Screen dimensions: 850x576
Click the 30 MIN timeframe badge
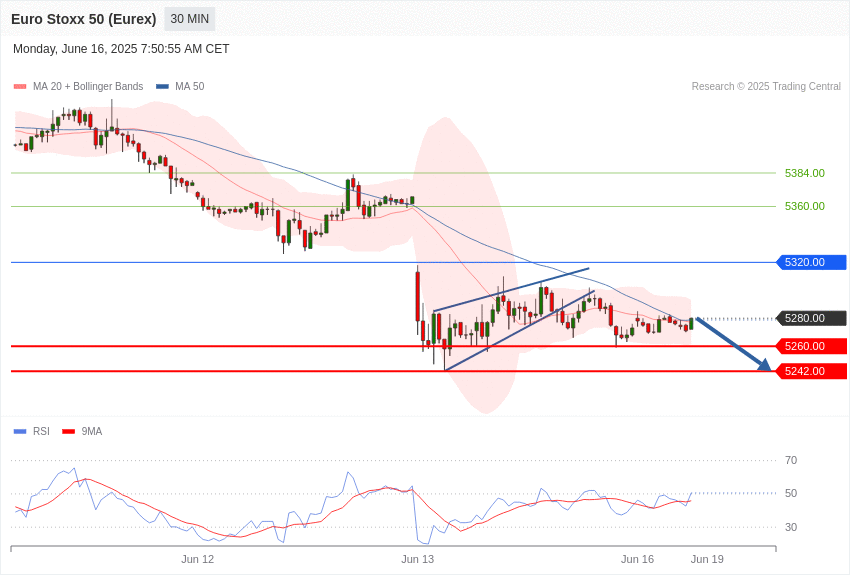(x=189, y=19)
